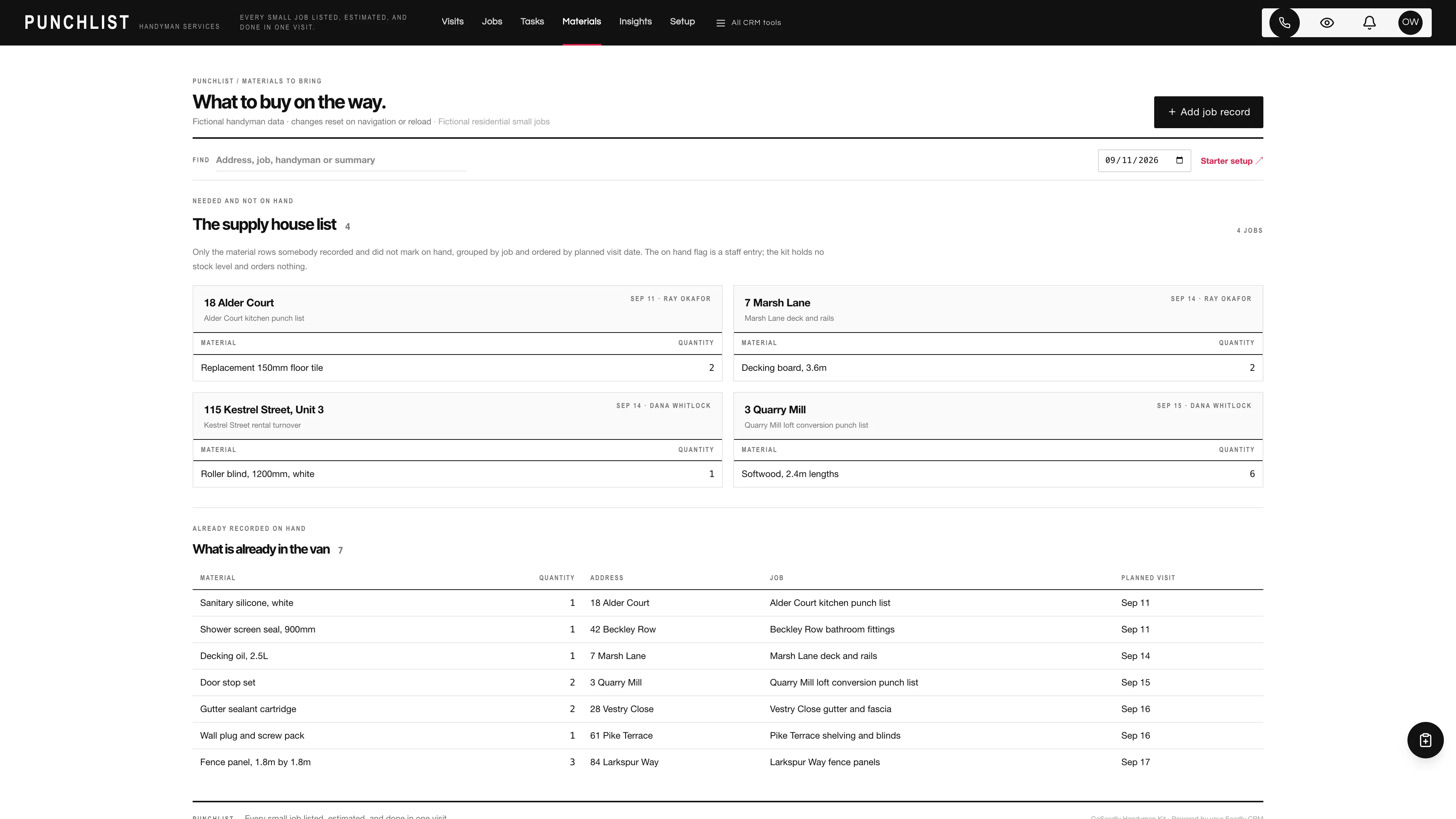
Task: Open the calendar picker icon in date field
Action: (x=1179, y=160)
